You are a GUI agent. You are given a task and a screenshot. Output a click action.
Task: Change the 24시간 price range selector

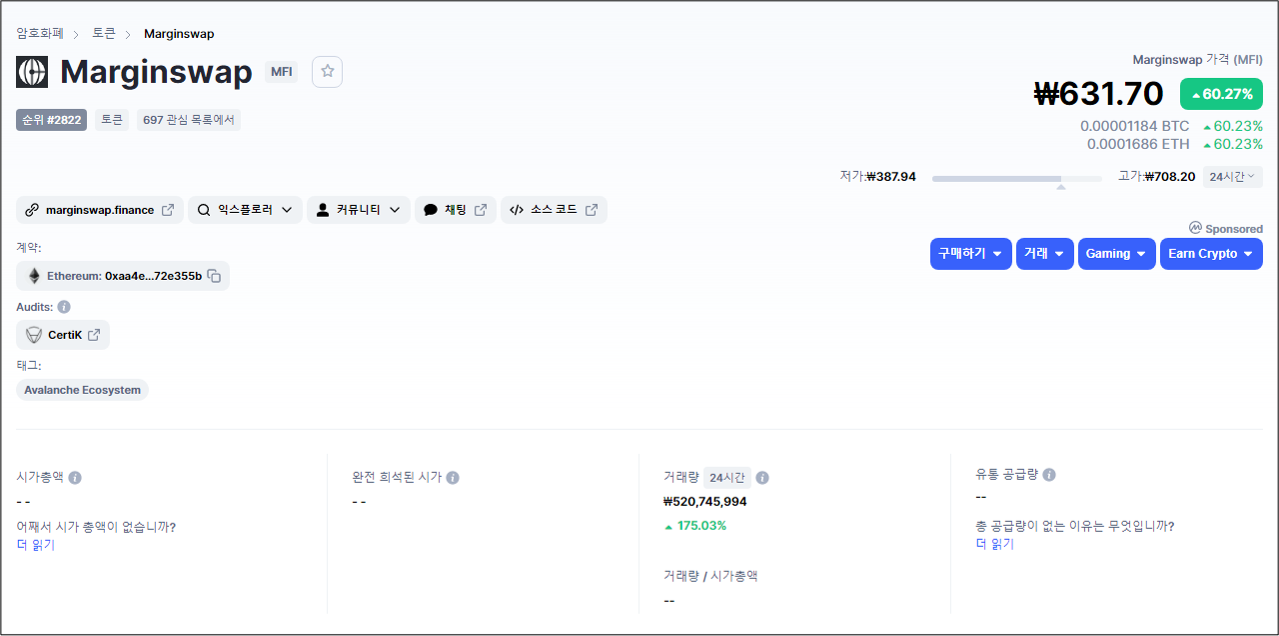(1232, 177)
